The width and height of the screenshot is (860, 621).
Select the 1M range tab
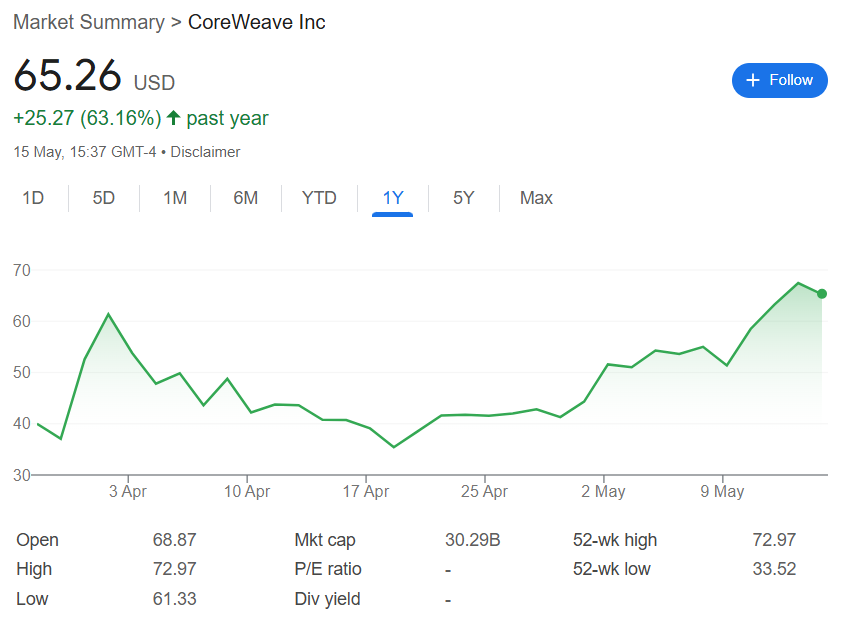[x=175, y=198]
